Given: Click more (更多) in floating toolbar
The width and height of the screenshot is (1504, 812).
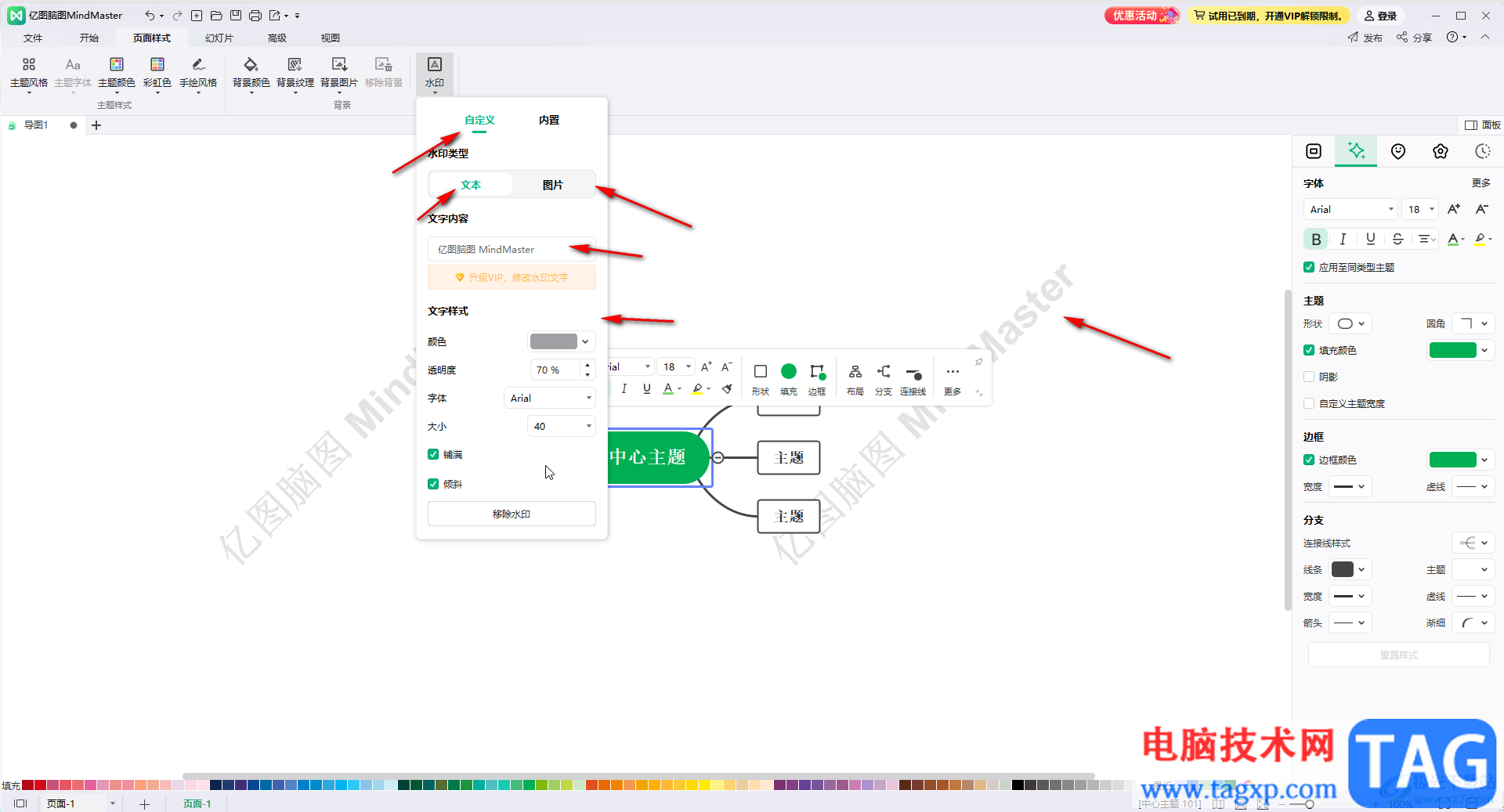Looking at the screenshot, I should tap(953, 379).
